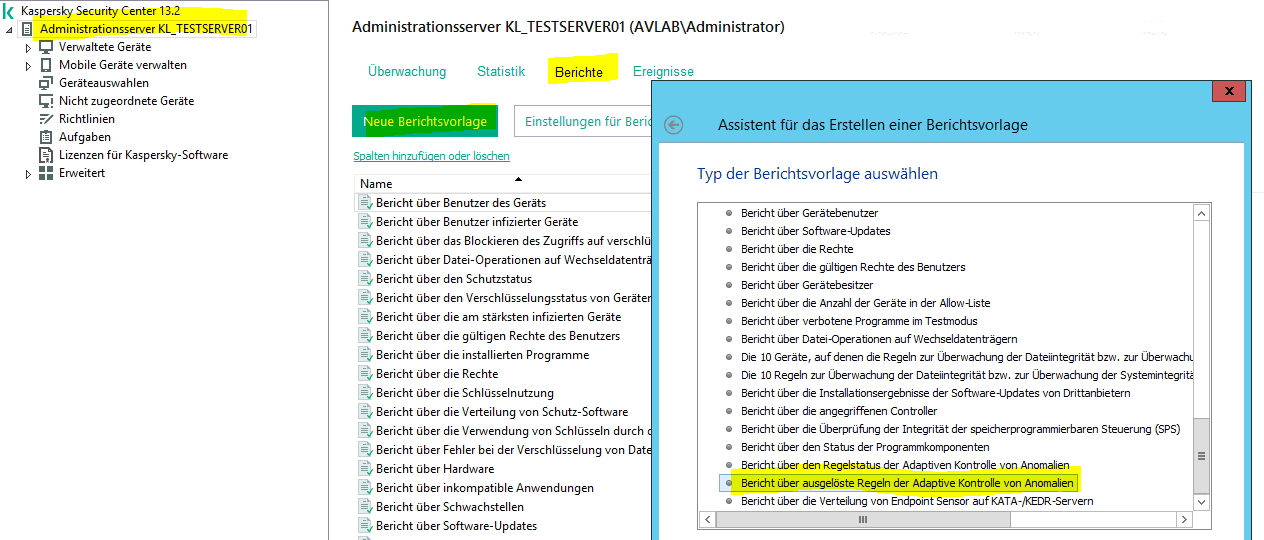This screenshot has height=540, width=1264.
Task: Select Bericht über den Status der Programmkomponenten
Action: 865,447
